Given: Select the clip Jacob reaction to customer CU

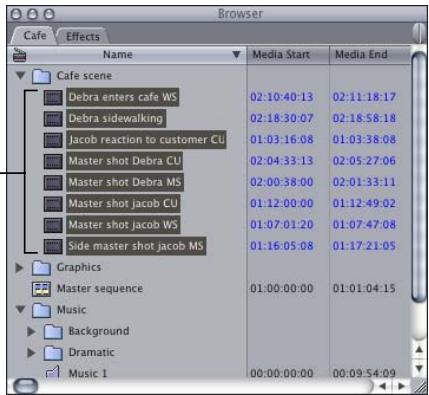Looking at the screenshot, I should pos(146,140).
